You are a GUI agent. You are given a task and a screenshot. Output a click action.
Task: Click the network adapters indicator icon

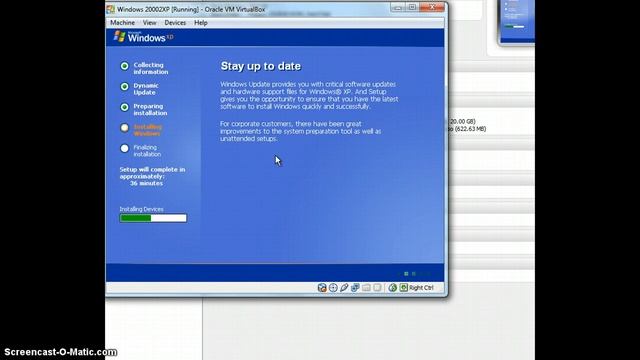coord(355,288)
